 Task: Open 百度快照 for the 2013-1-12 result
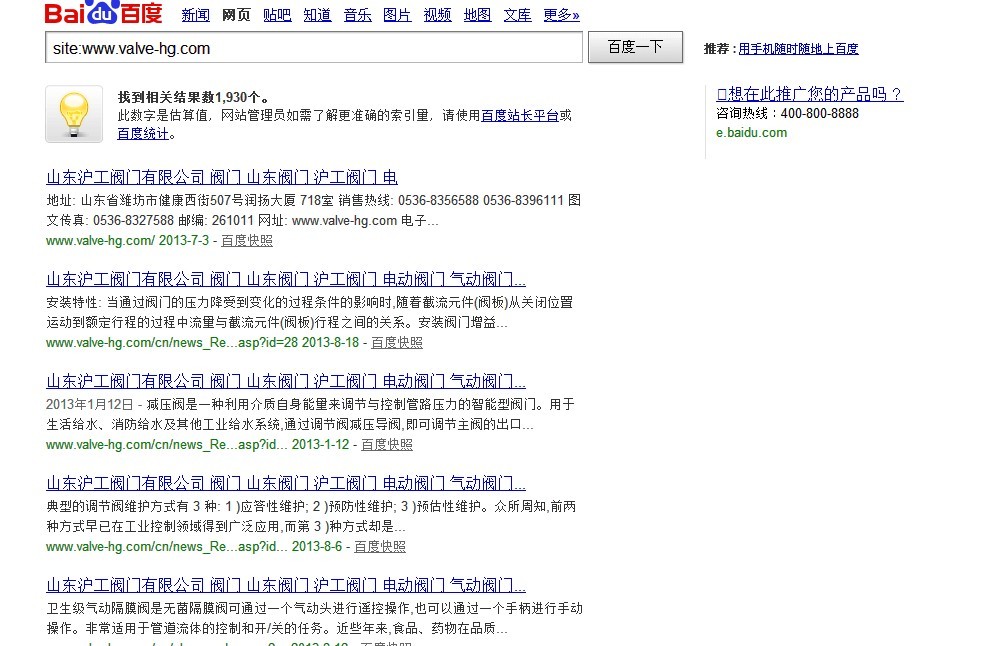[387, 444]
